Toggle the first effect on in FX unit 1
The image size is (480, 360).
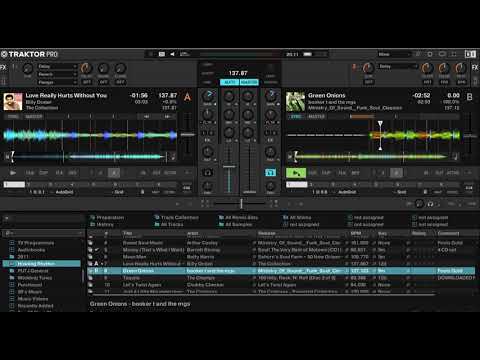[87, 82]
